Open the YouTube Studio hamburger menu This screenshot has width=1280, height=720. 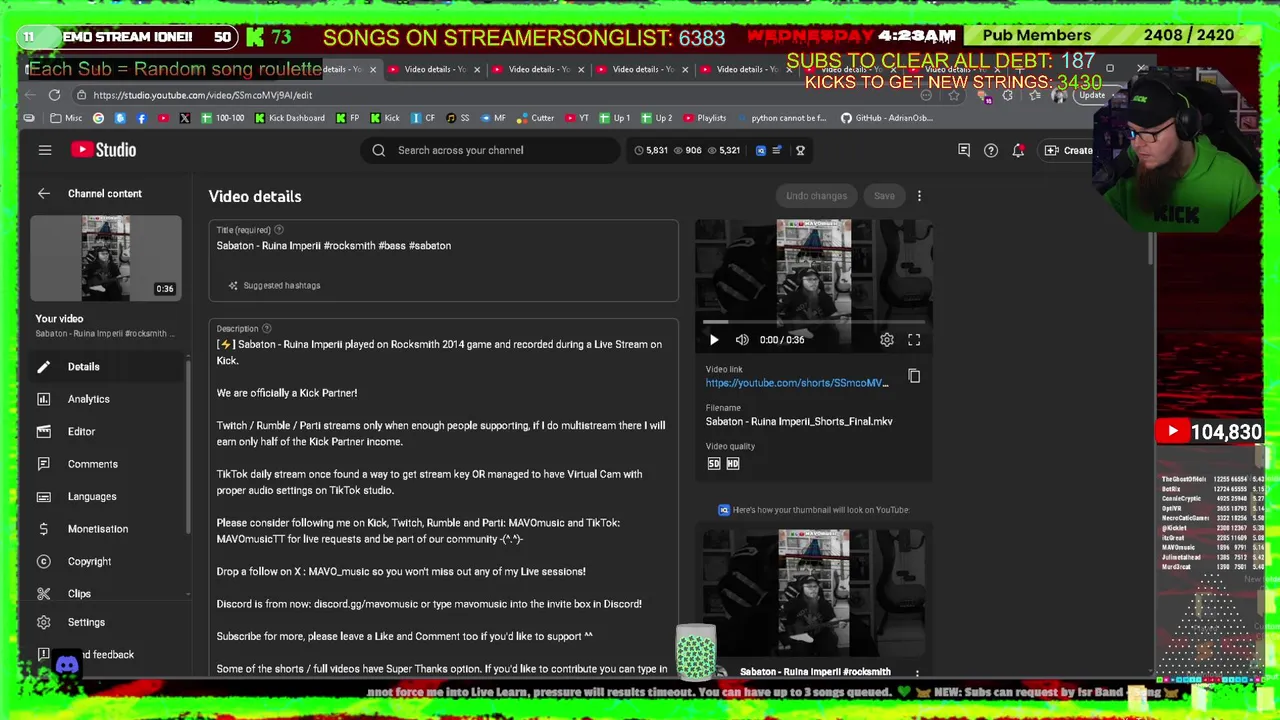click(45, 150)
